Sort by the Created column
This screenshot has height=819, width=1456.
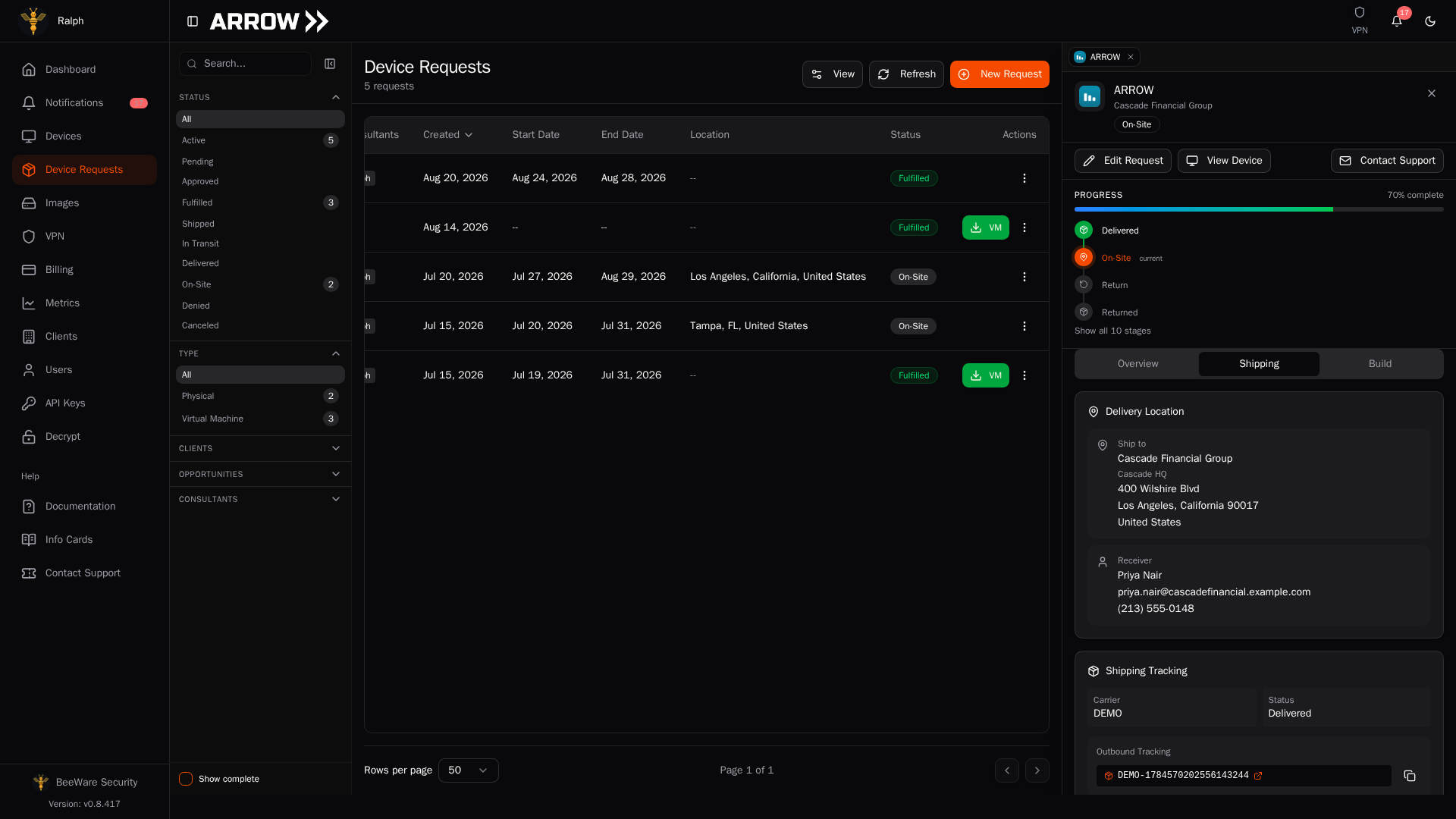pos(447,135)
